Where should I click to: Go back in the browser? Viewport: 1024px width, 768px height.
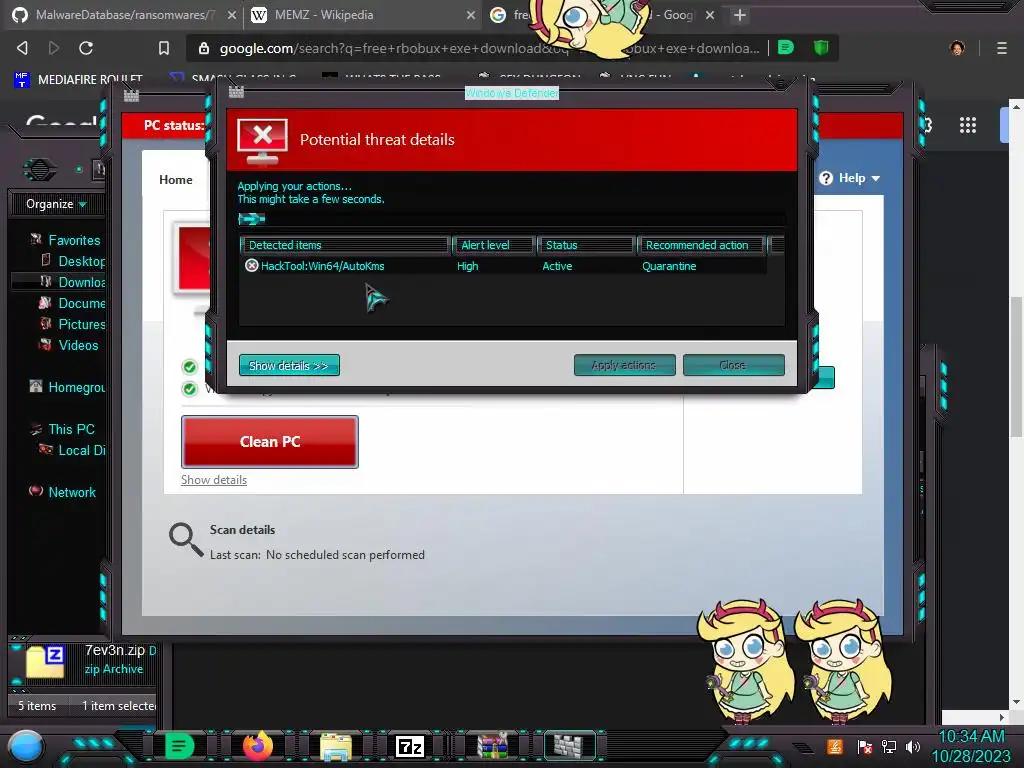23,48
